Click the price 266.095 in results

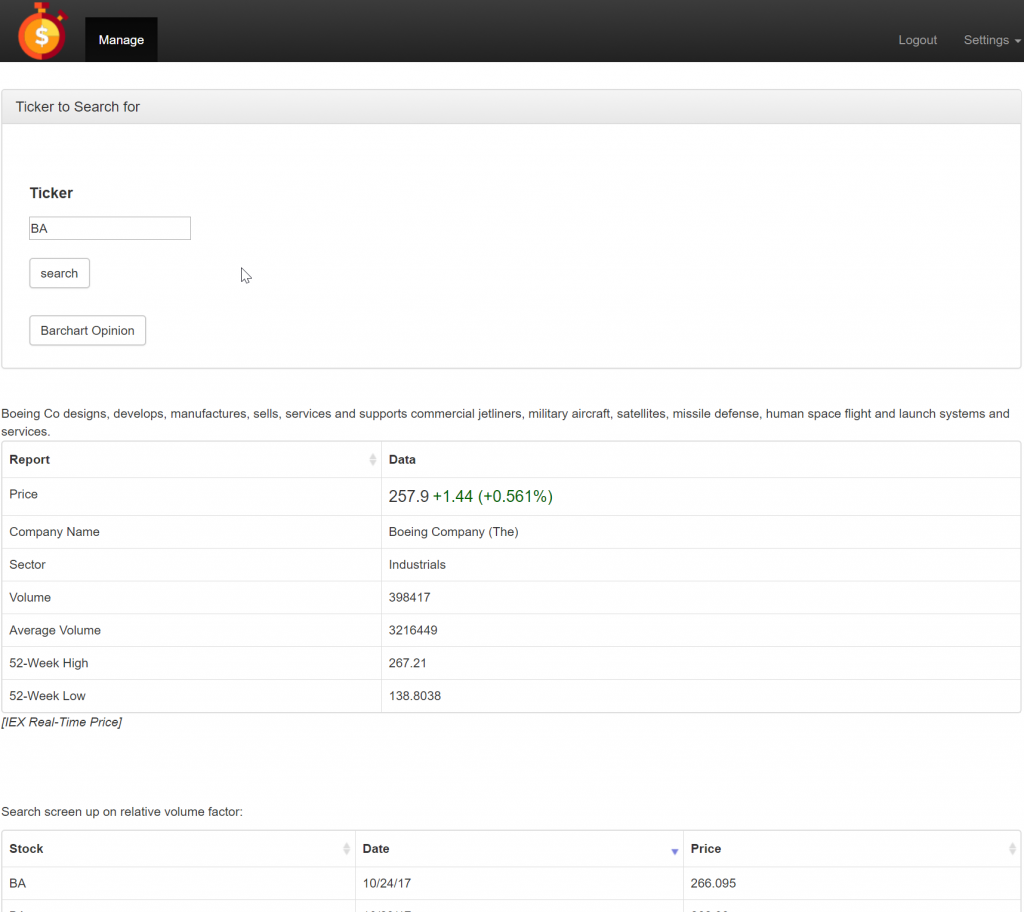[713, 883]
